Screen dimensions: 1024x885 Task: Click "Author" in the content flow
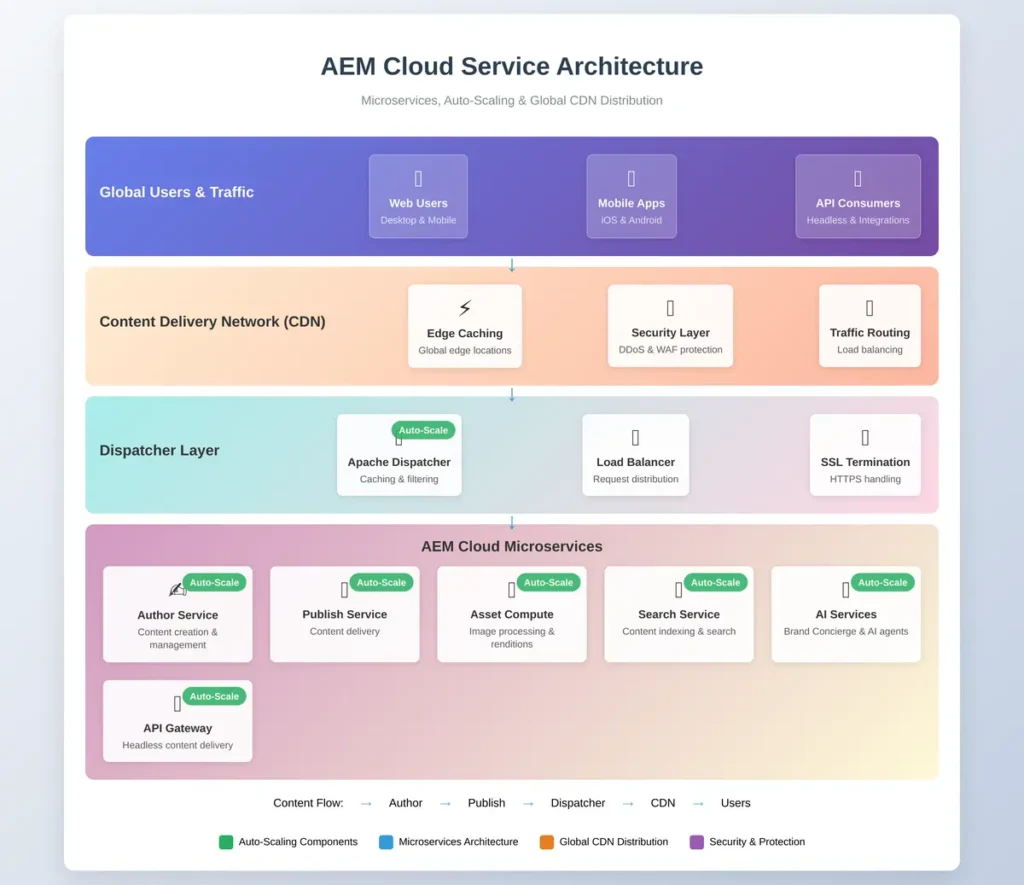406,803
